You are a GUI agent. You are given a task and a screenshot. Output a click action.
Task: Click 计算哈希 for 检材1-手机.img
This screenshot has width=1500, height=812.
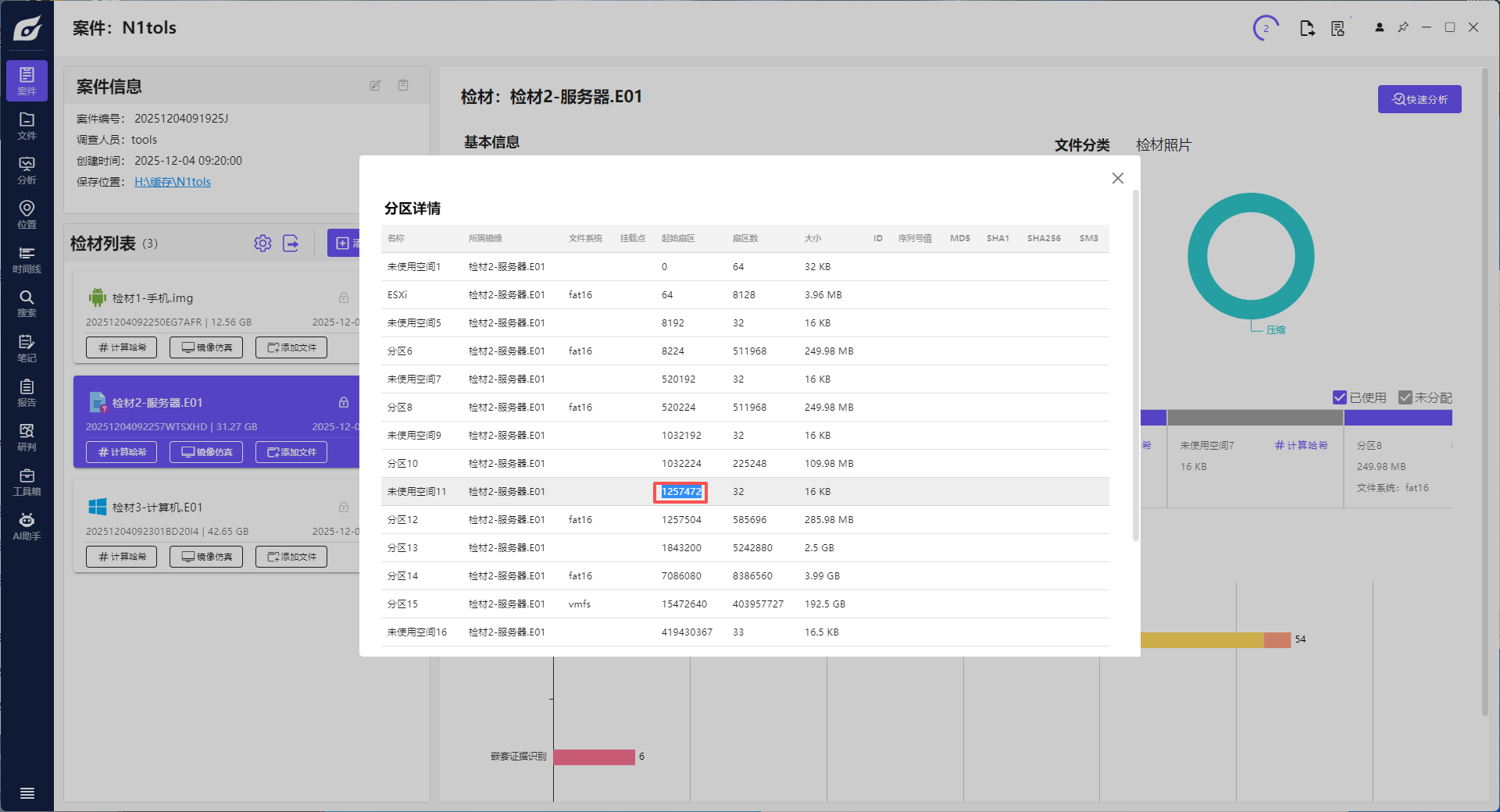[x=121, y=347]
